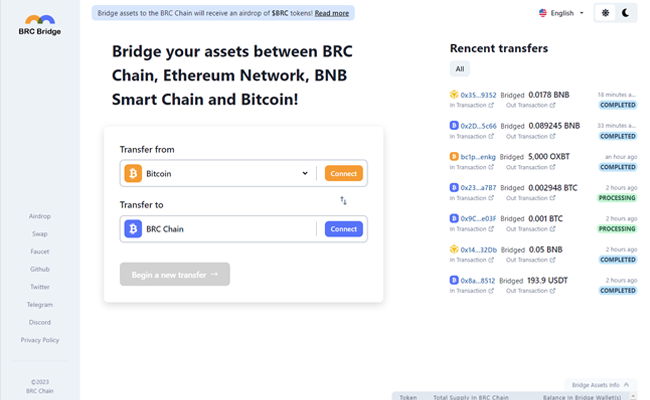The image size is (650, 400).
Task: Click the orange Connect button
Action: coord(344,173)
